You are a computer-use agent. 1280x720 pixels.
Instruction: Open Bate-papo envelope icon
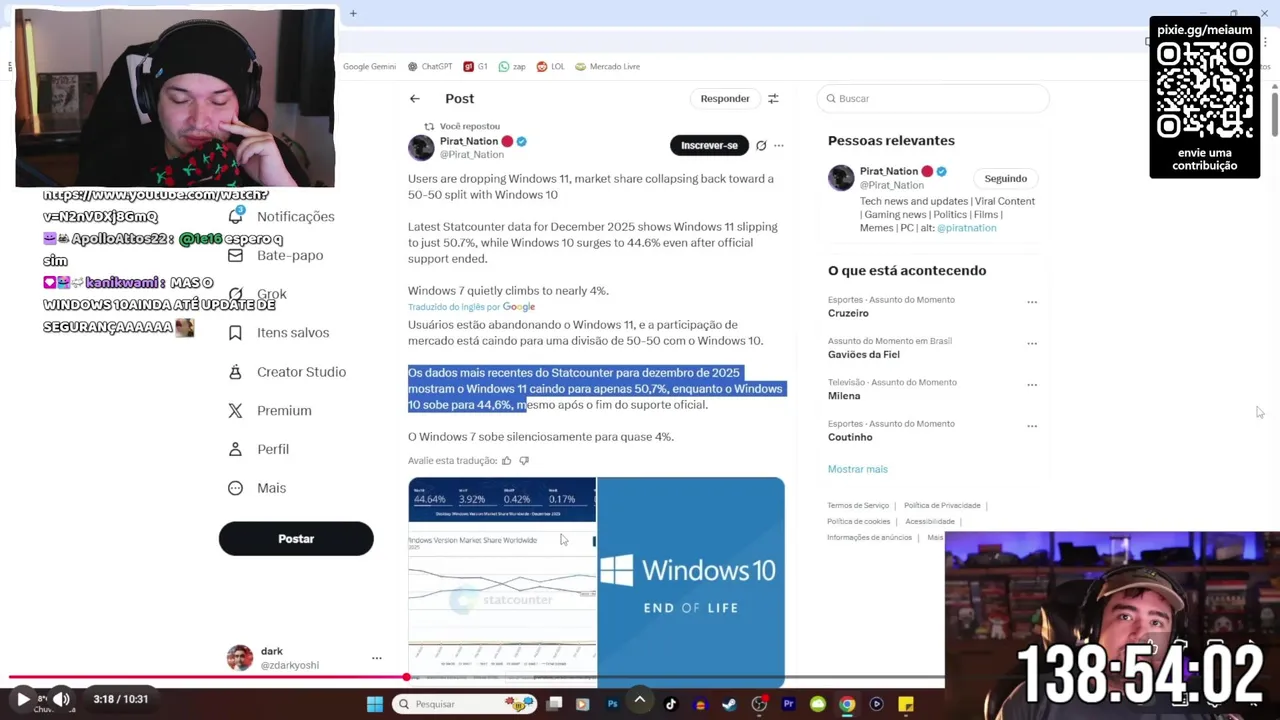(x=235, y=255)
